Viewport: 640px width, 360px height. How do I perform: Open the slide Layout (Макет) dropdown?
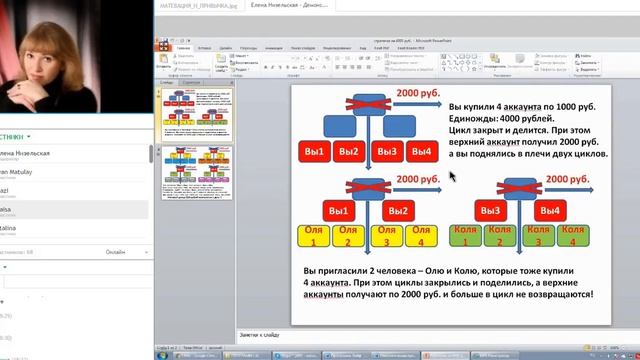point(239,56)
